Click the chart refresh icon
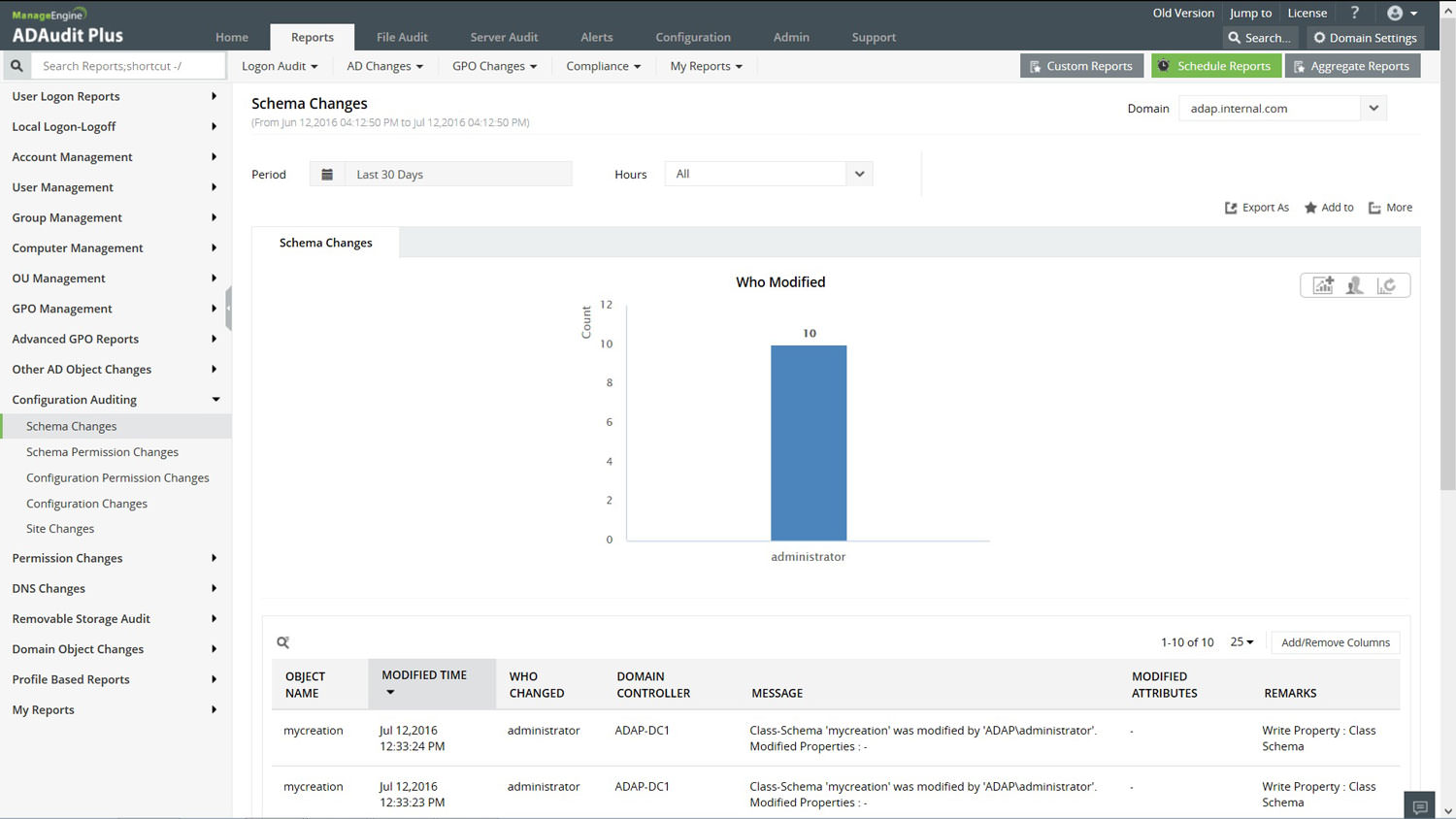Image resolution: width=1456 pixels, height=819 pixels. tap(1387, 285)
